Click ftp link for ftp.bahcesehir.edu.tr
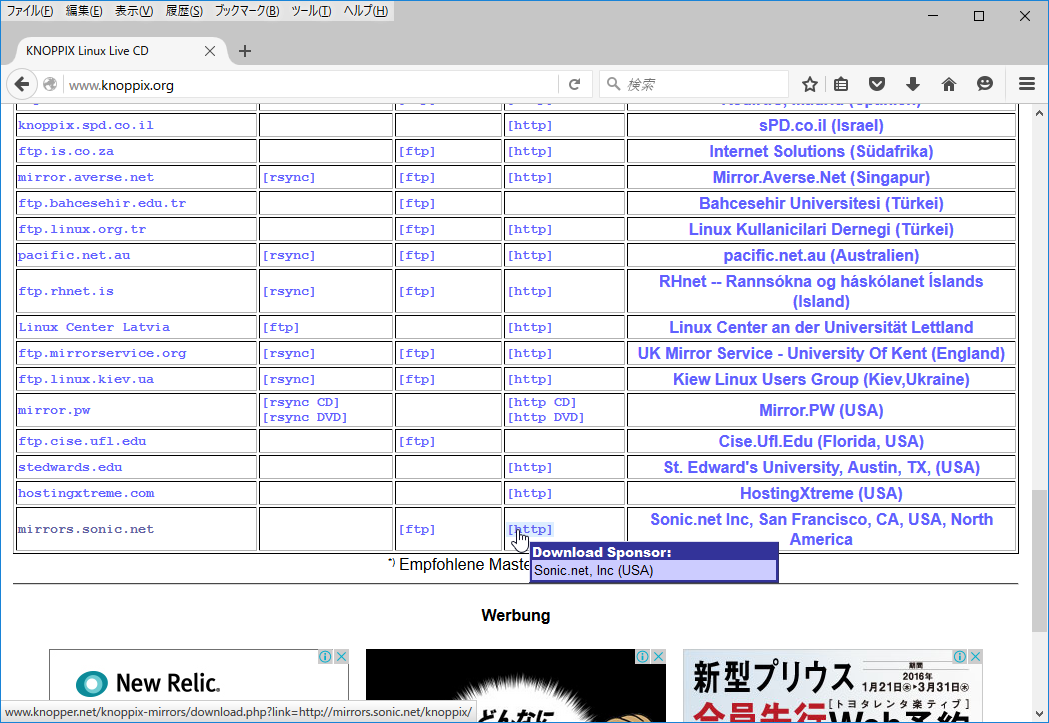1049x723 pixels. click(x=416, y=203)
